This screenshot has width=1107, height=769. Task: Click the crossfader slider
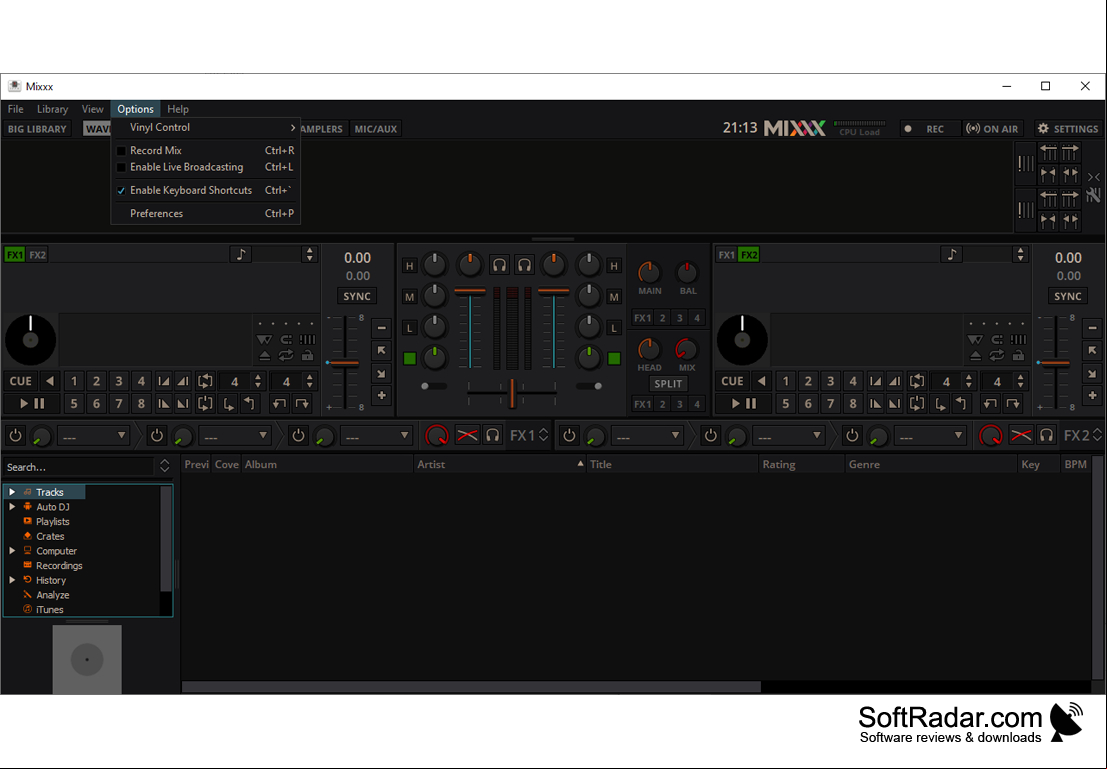[x=513, y=393]
